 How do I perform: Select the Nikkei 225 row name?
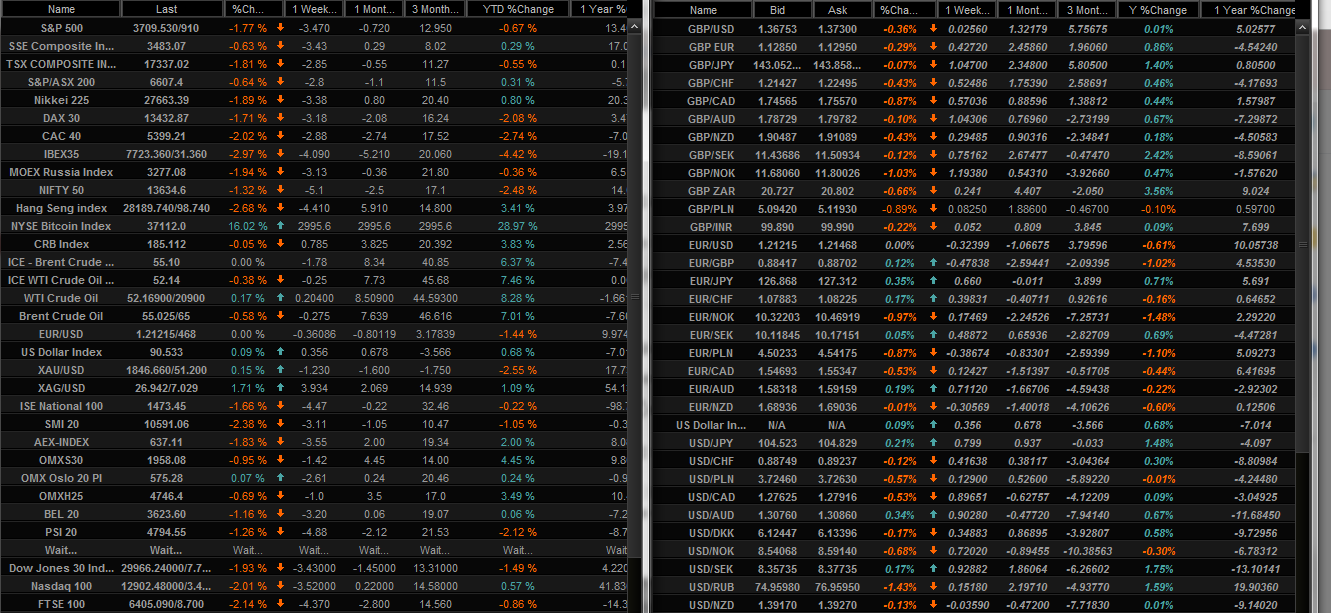click(62, 100)
